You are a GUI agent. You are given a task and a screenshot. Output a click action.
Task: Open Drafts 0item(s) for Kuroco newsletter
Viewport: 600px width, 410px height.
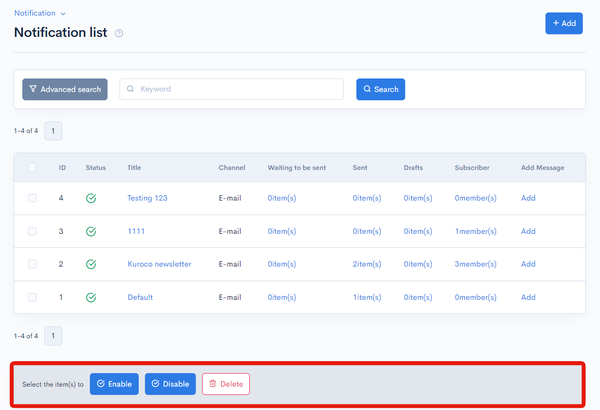[x=418, y=264]
